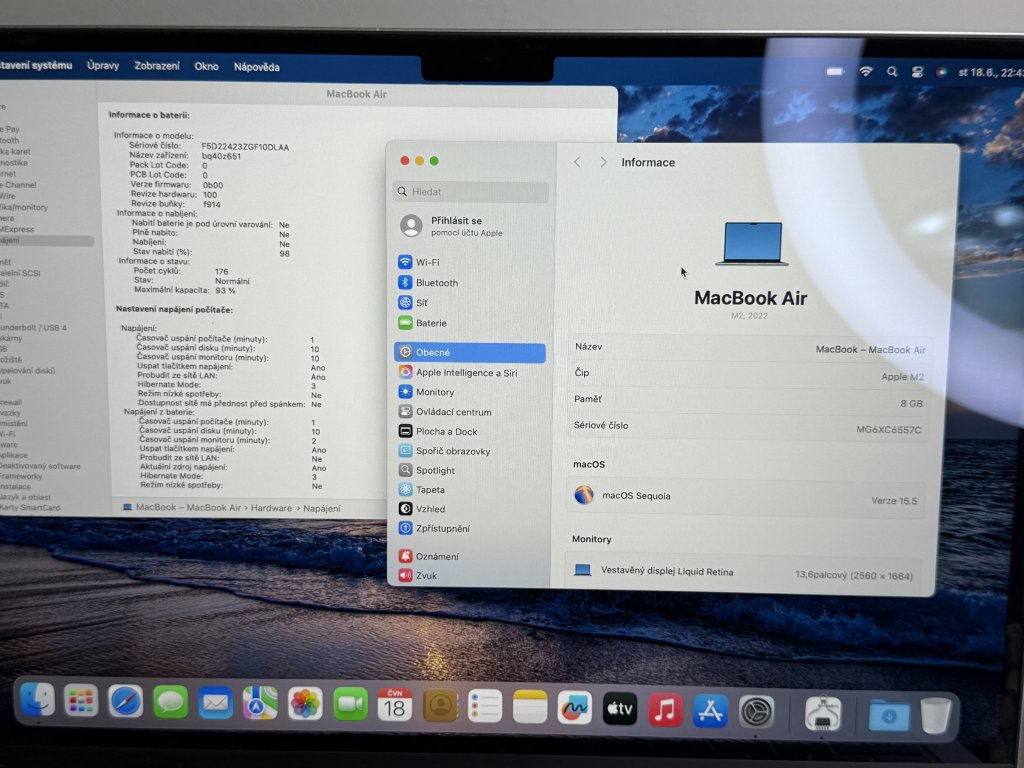Open Zobrazení menu in menu bar
1024x768 pixels.
[157, 66]
